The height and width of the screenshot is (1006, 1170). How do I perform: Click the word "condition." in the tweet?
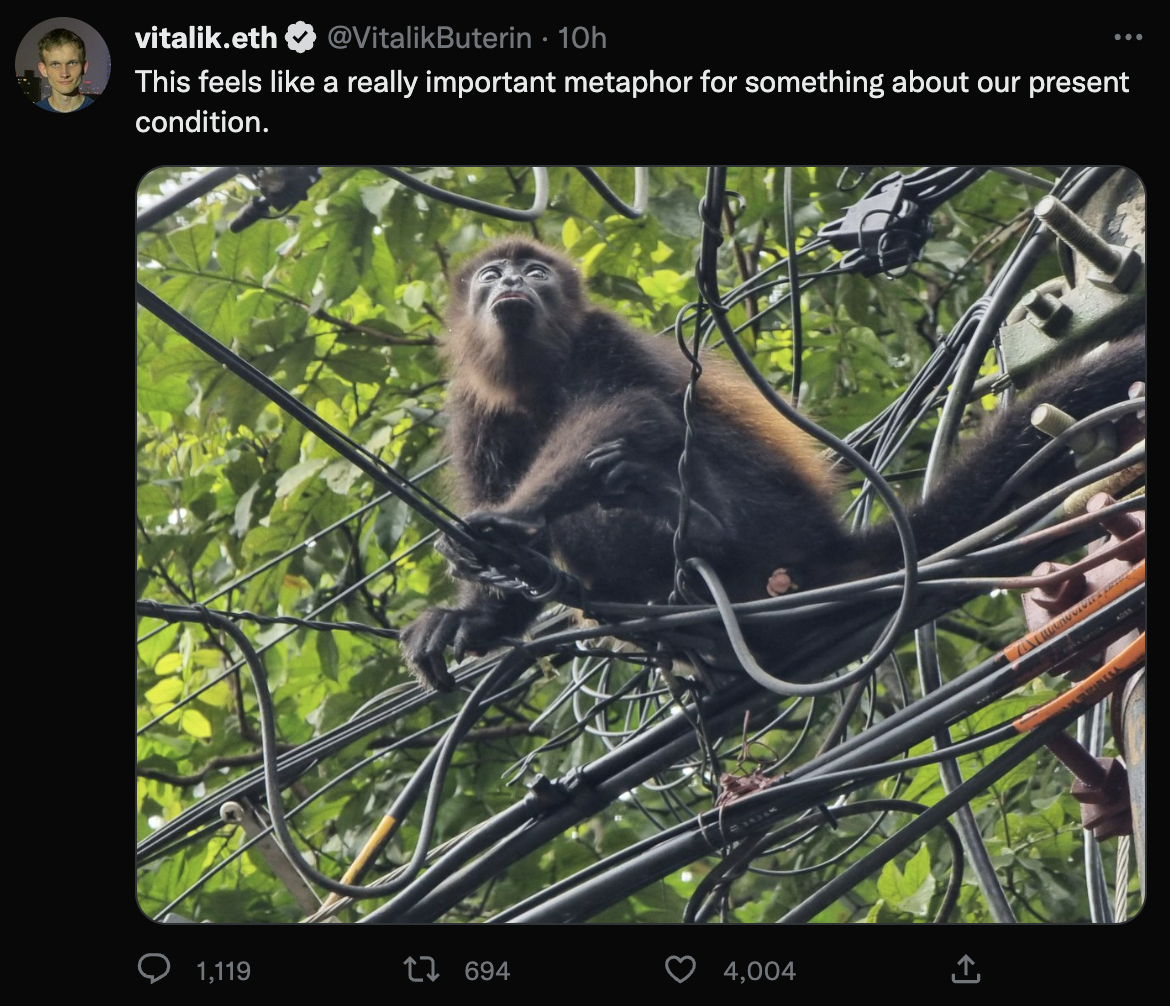click(x=202, y=122)
